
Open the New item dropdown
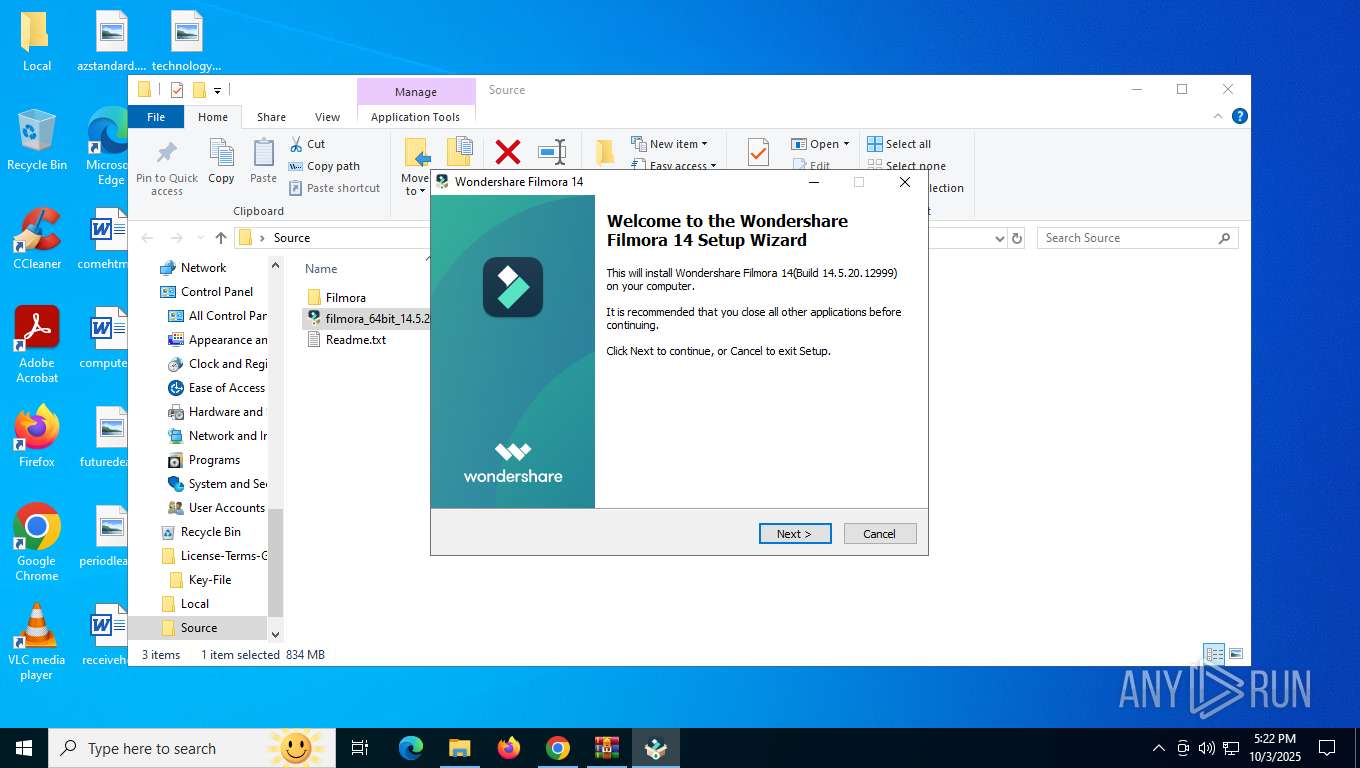670,144
